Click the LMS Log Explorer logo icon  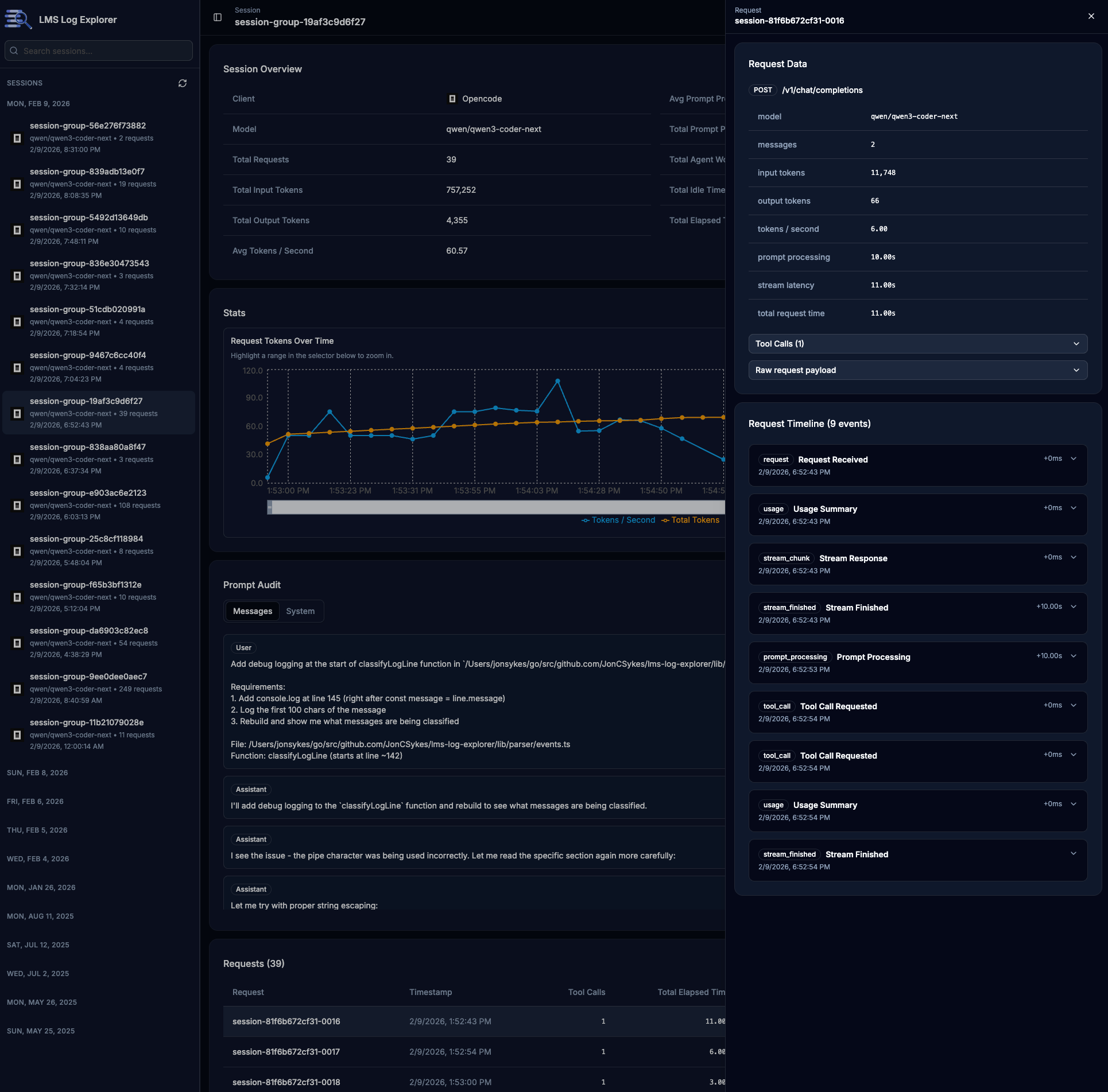click(x=18, y=18)
